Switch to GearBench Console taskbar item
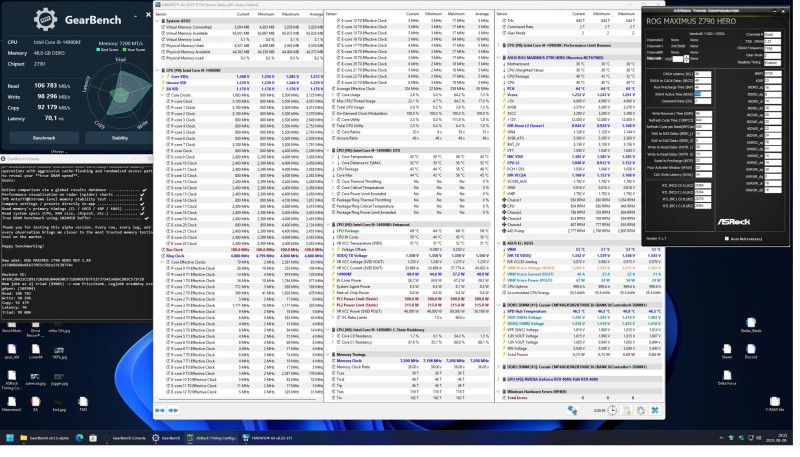 point(125,438)
